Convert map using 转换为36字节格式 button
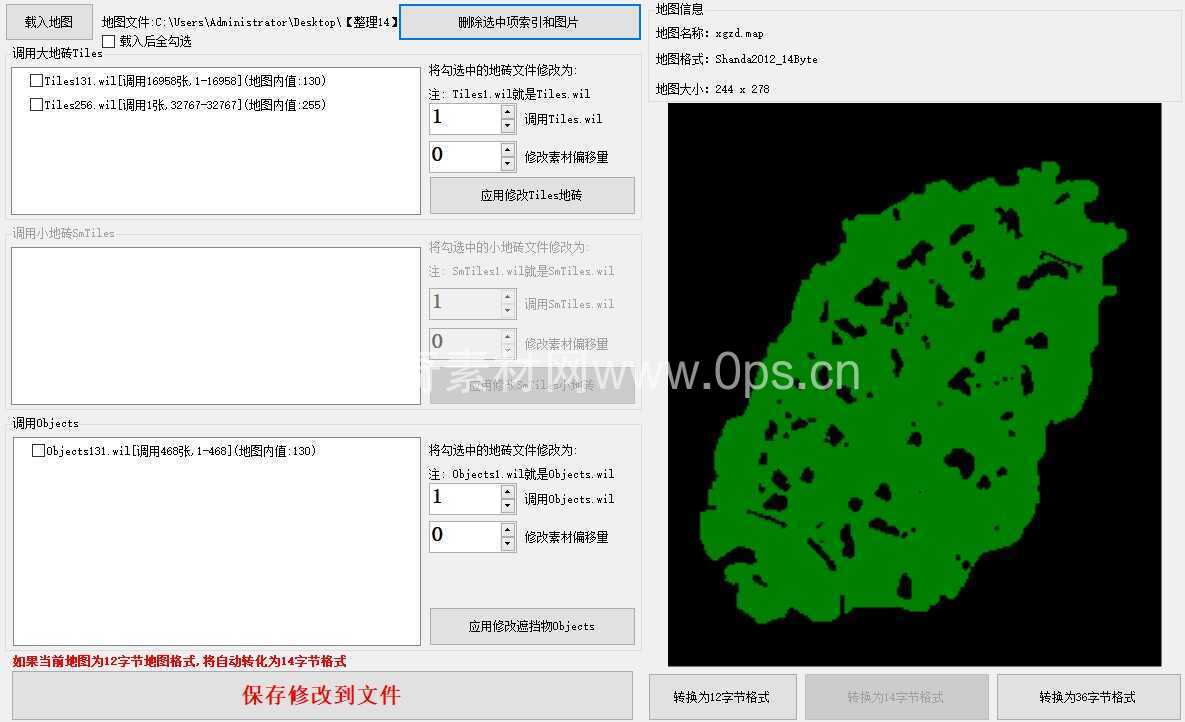This screenshot has width=1185, height=722. [1087, 697]
